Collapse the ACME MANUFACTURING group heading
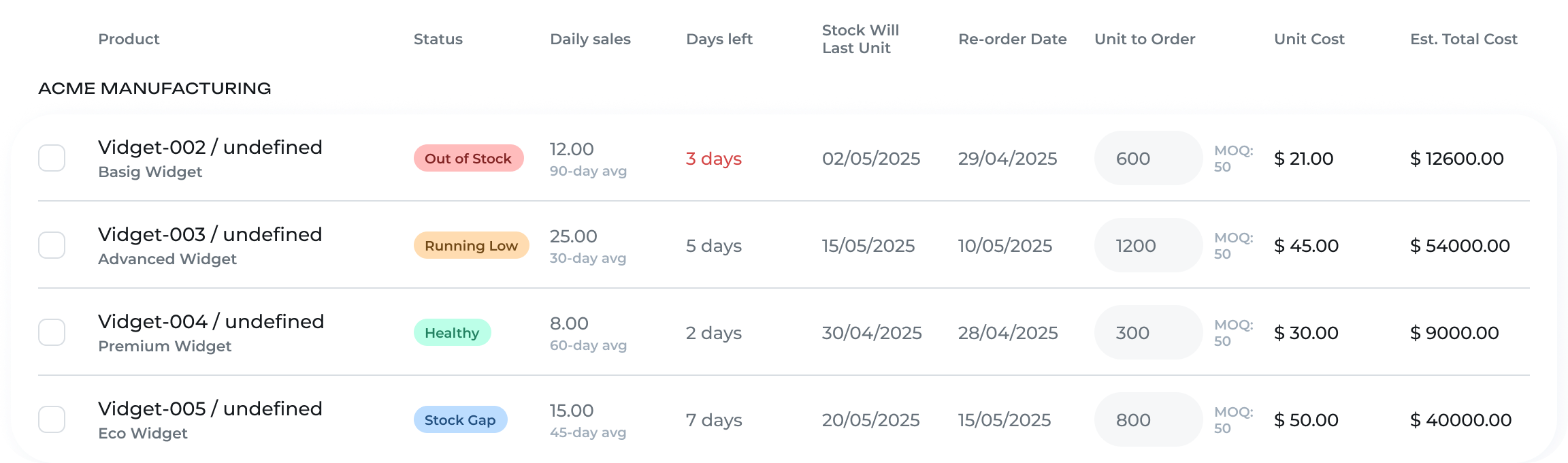The image size is (1568, 463). point(154,89)
